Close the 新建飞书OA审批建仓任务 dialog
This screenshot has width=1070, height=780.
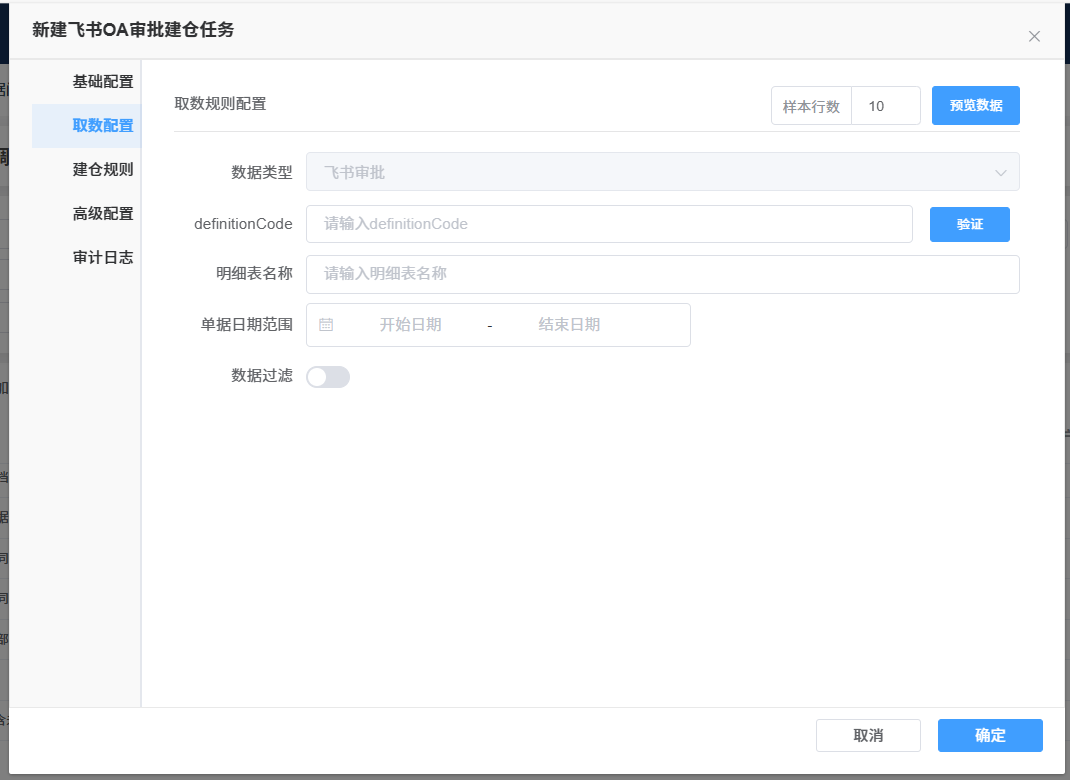pyautogui.click(x=1034, y=37)
